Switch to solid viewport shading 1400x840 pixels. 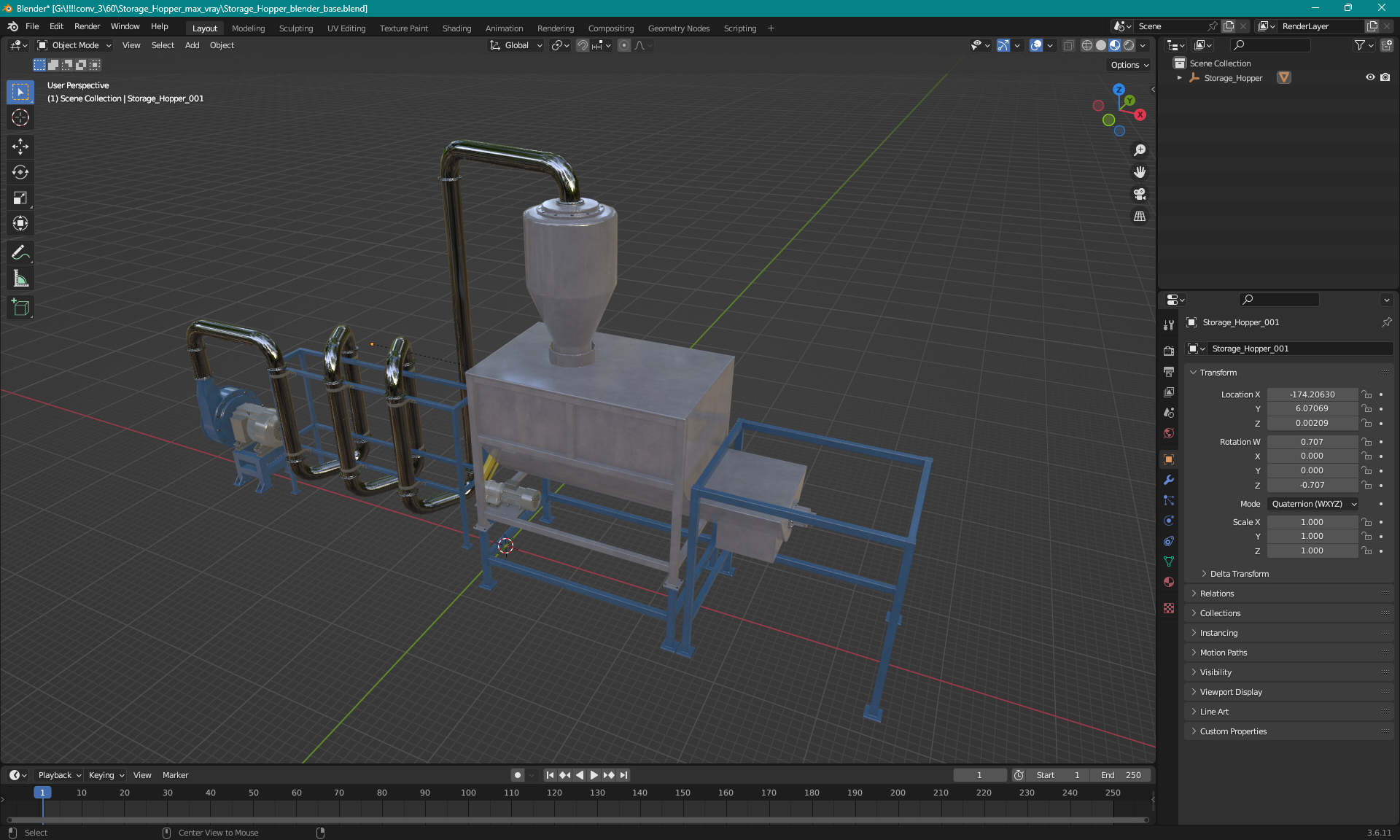[1101, 45]
